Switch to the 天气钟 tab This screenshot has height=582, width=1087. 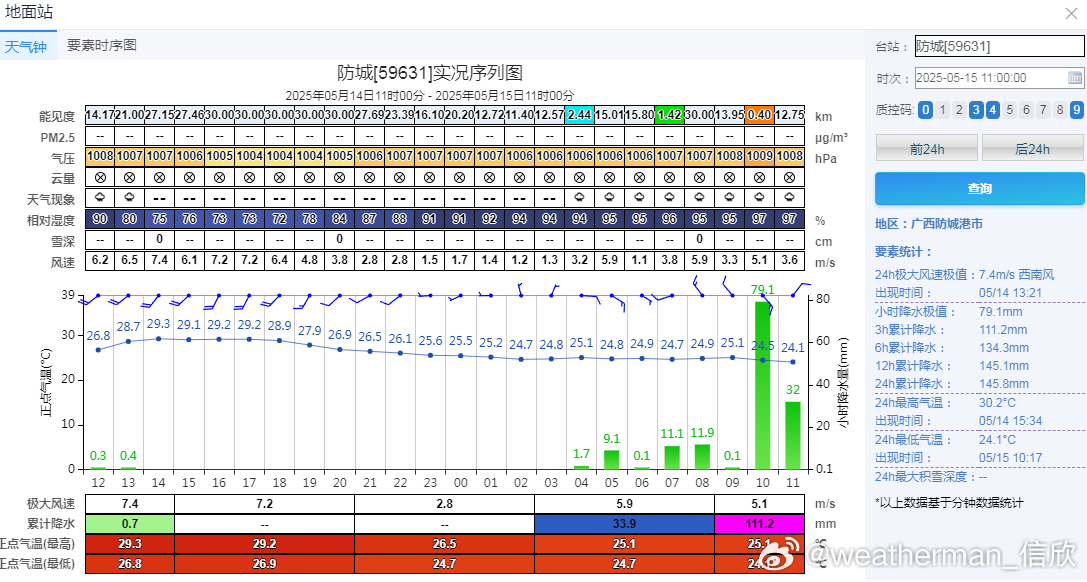pyautogui.click(x=26, y=46)
